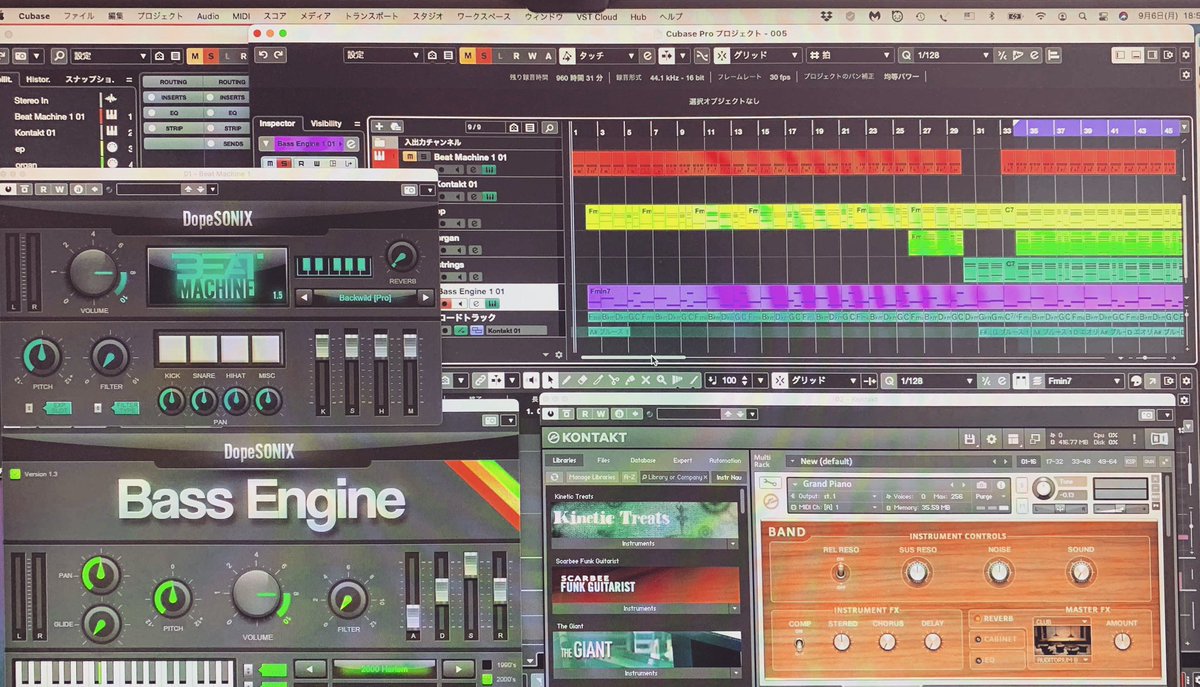Image resolution: width=1200 pixels, height=687 pixels.
Task: Open Kinetic Treats Instruments dropdown
Action: tap(644, 544)
